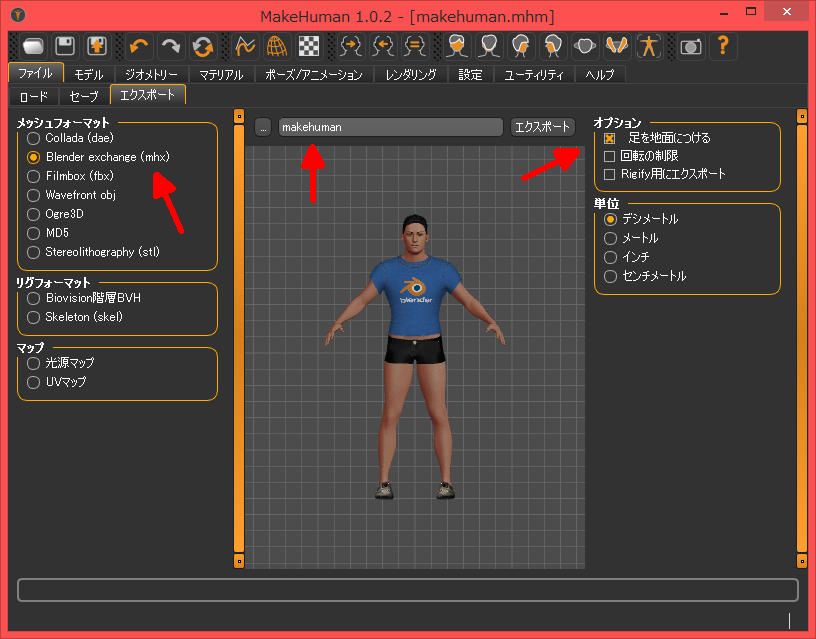Open the ヘルプ main tab

[x=600, y=74]
